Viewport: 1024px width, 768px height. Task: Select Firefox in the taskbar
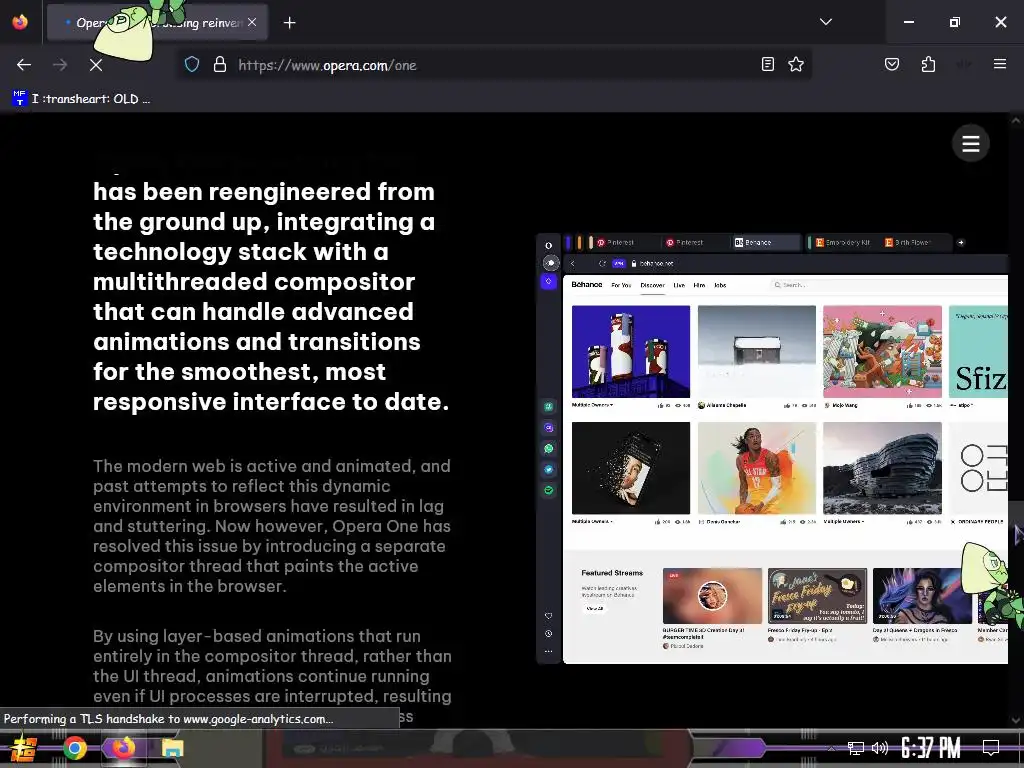point(123,748)
